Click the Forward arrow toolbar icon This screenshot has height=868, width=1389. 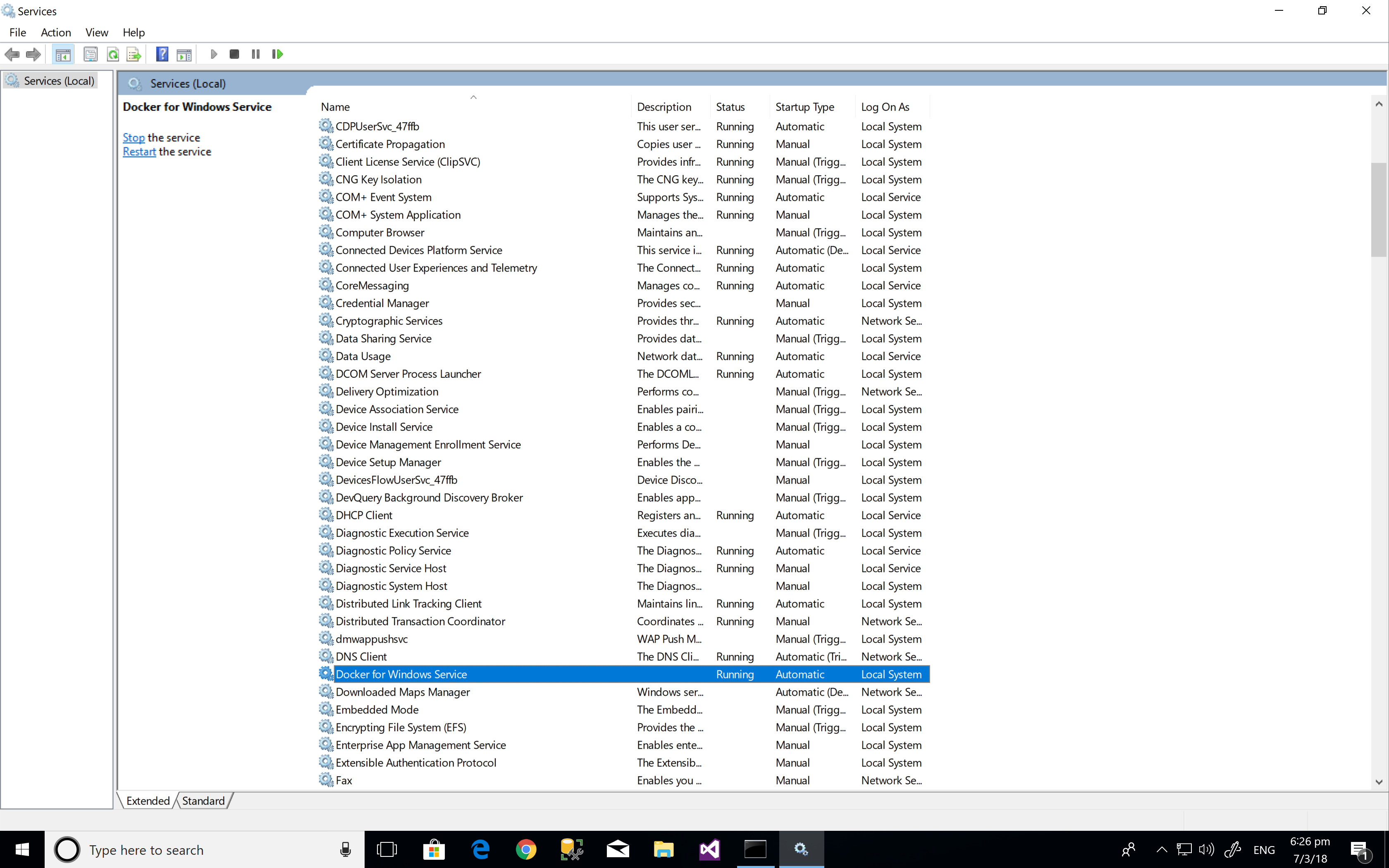coord(33,55)
